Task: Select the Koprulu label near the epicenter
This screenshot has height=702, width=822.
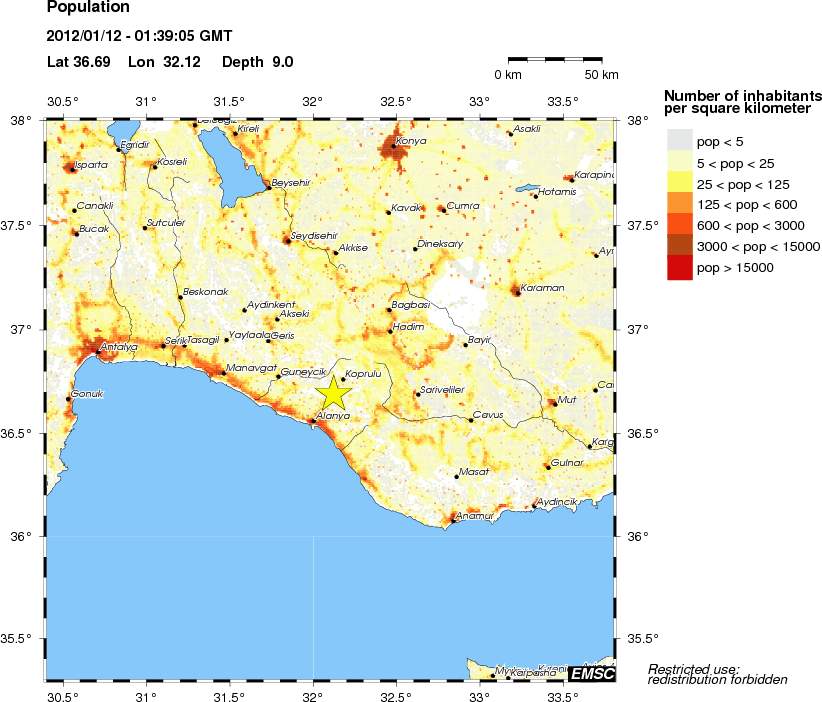Action: (x=363, y=374)
